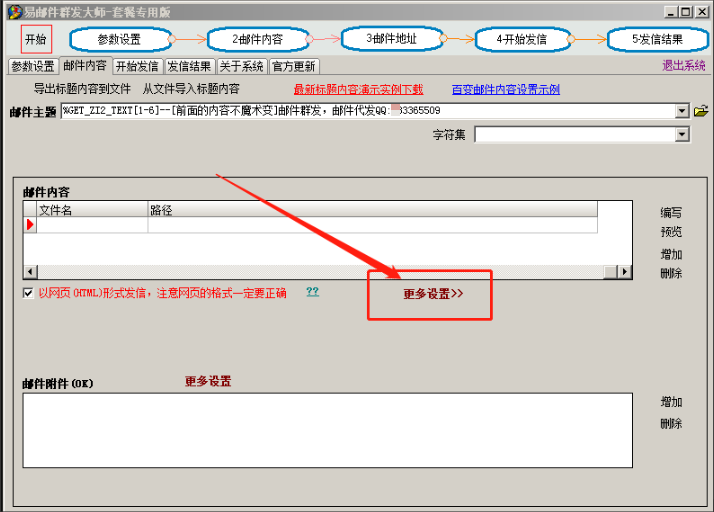Click the scroll left arrow in mail content list
Screen dimensions: 714x512
click(x=31, y=272)
